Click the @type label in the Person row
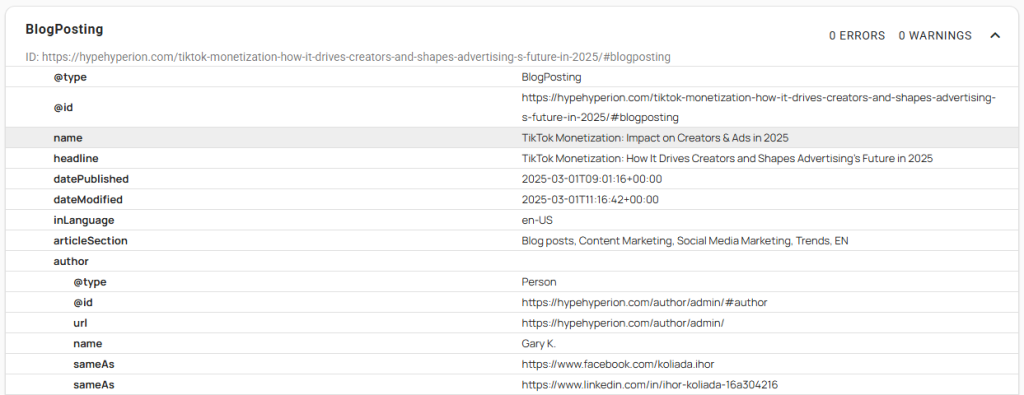The image size is (1024, 395). tap(89, 282)
